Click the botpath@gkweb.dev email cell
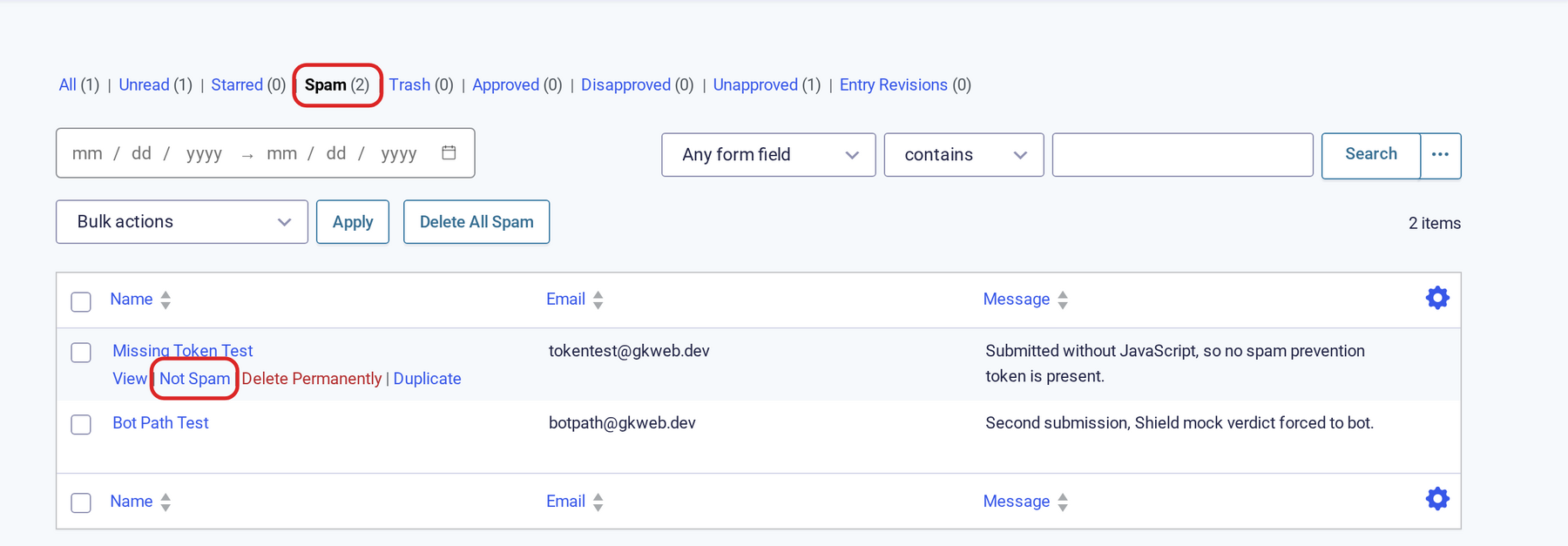 [622, 423]
